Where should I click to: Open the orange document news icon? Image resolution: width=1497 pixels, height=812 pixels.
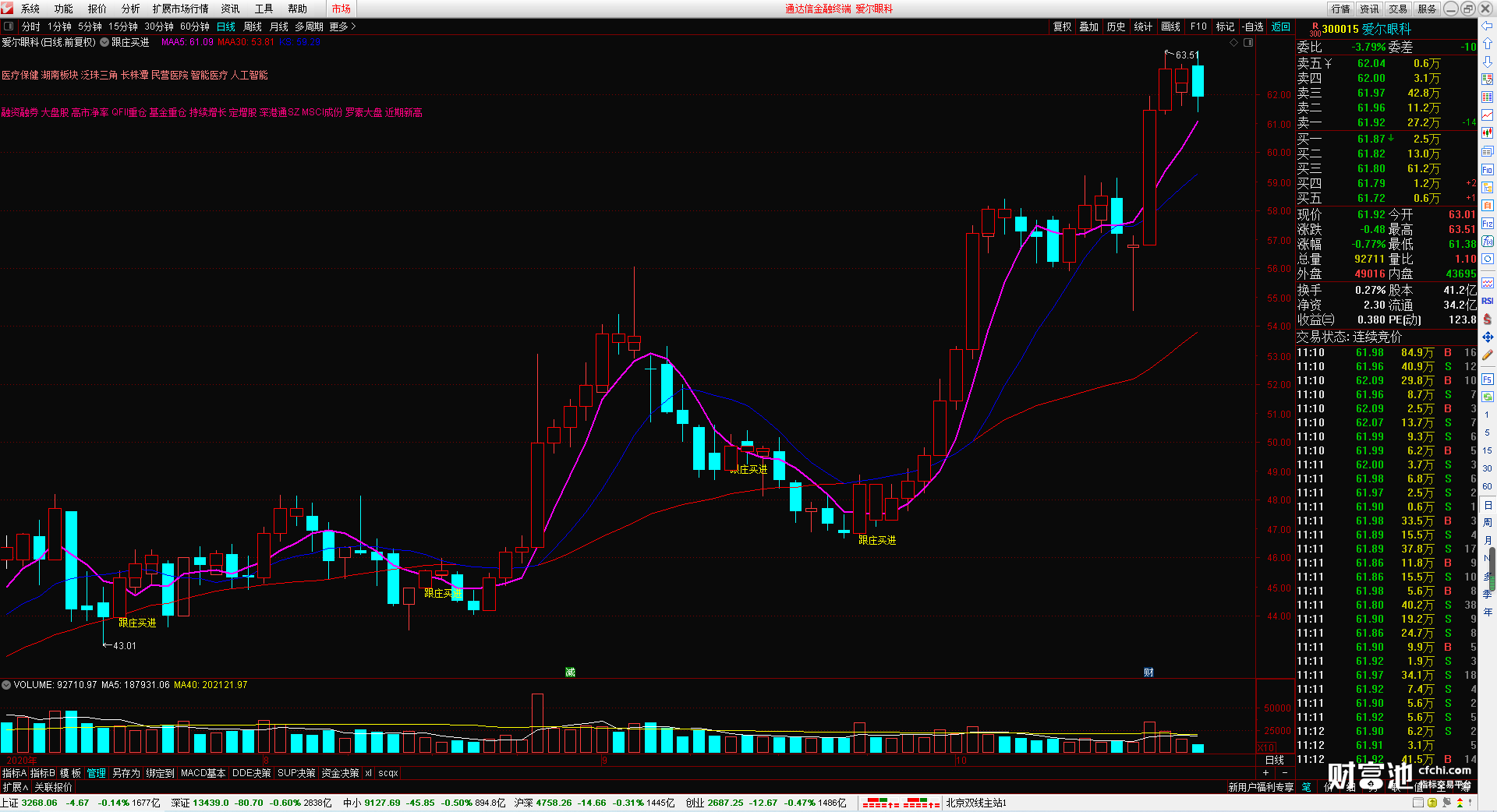pos(1488,205)
